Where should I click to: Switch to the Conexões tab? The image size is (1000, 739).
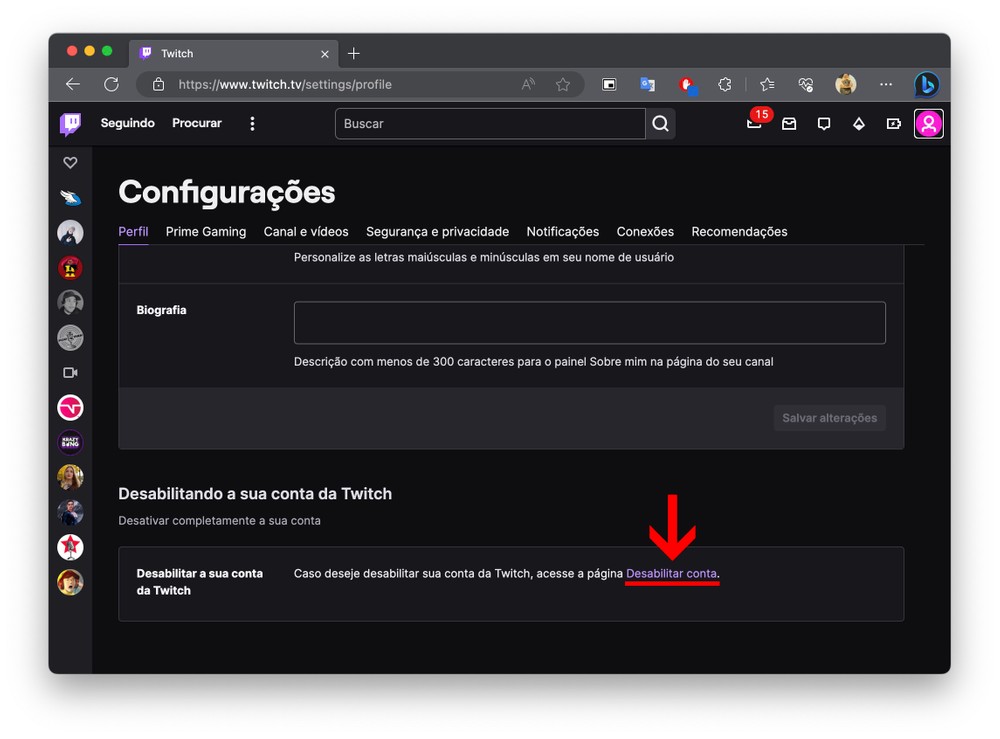(x=645, y=231)
